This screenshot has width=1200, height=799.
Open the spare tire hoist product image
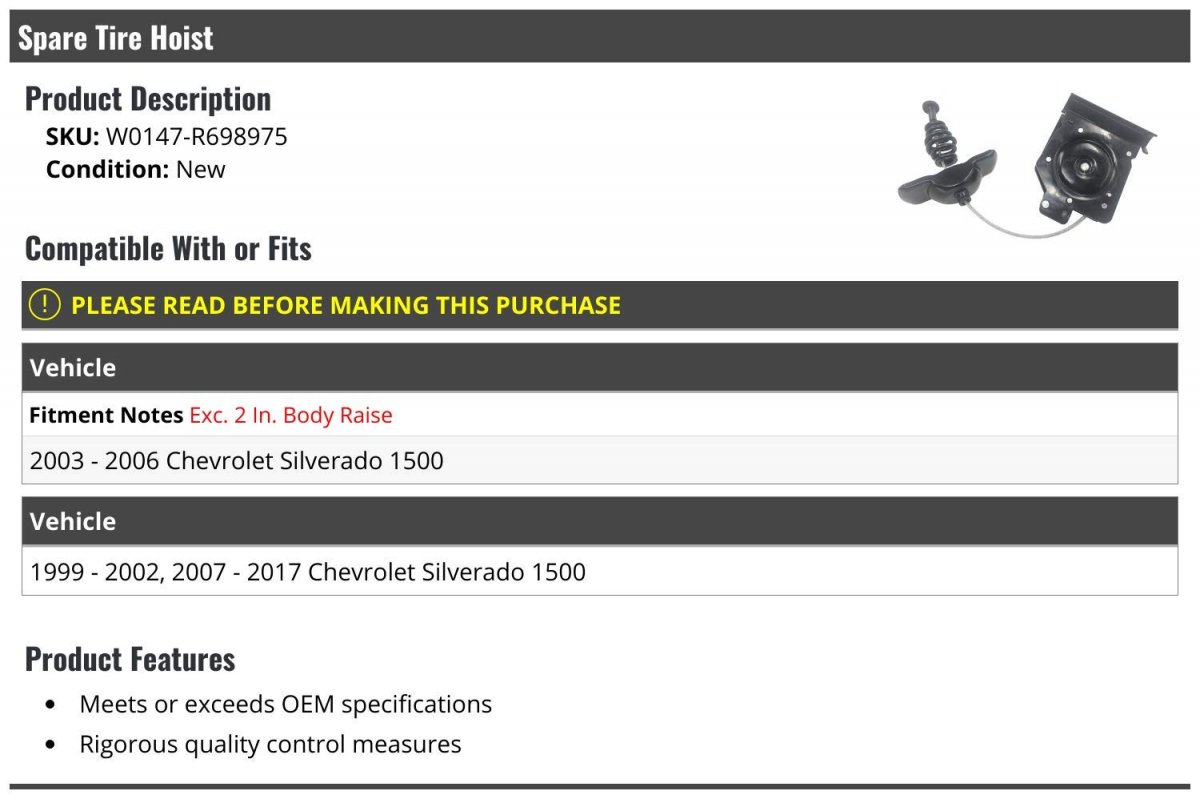pyautogui.click(x=1028, y=163)
